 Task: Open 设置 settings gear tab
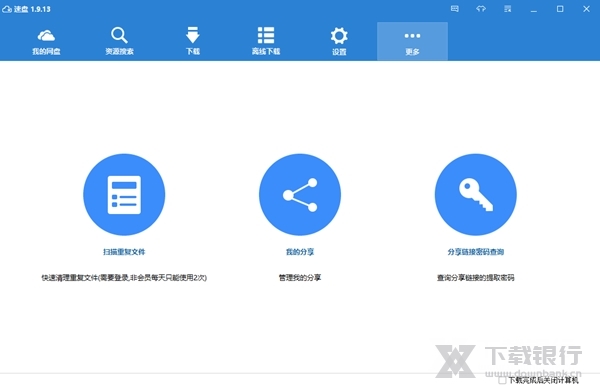[x=339, y=41]
